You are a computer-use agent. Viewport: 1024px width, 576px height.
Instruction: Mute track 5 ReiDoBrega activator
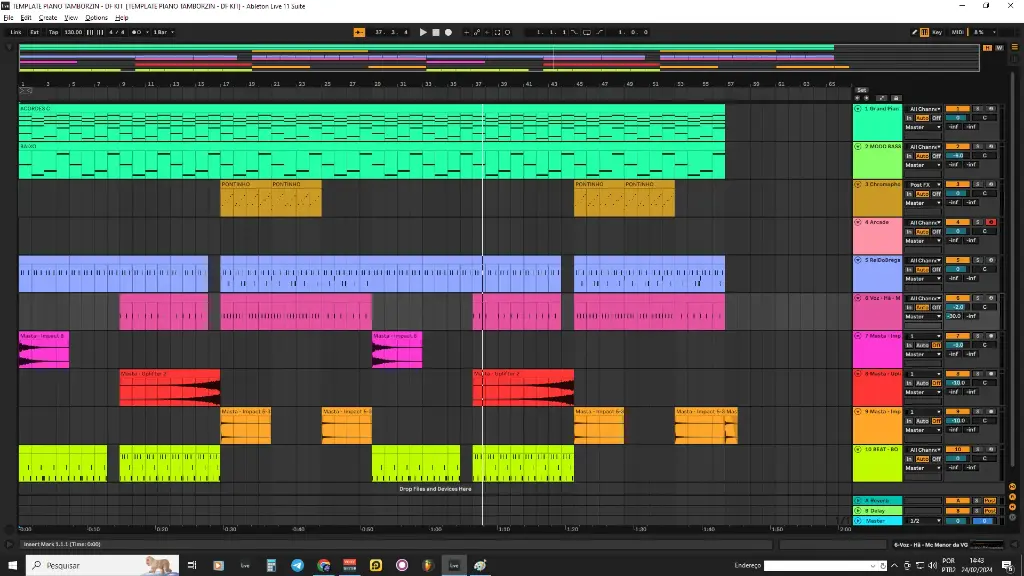click(x=958, y=261)
